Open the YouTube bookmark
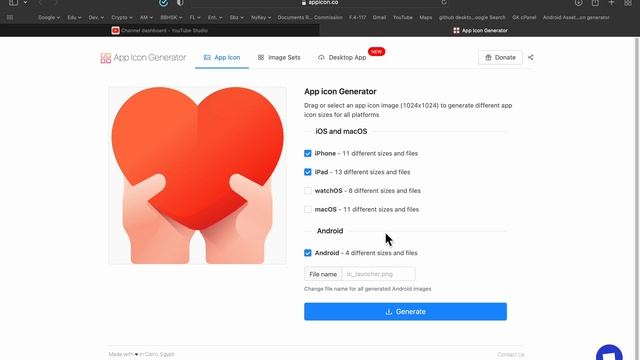Image resolution: width=640 pixels, height=360 pixels. [x=402, y=18]
